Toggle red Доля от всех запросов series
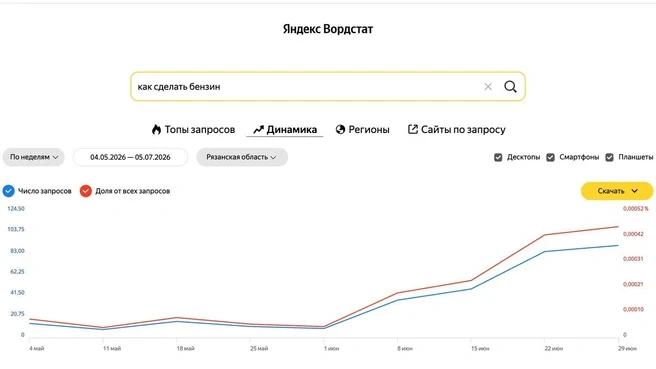Viewport: 656px width, 369px height. pyautogui.click(x=86, y=191)
